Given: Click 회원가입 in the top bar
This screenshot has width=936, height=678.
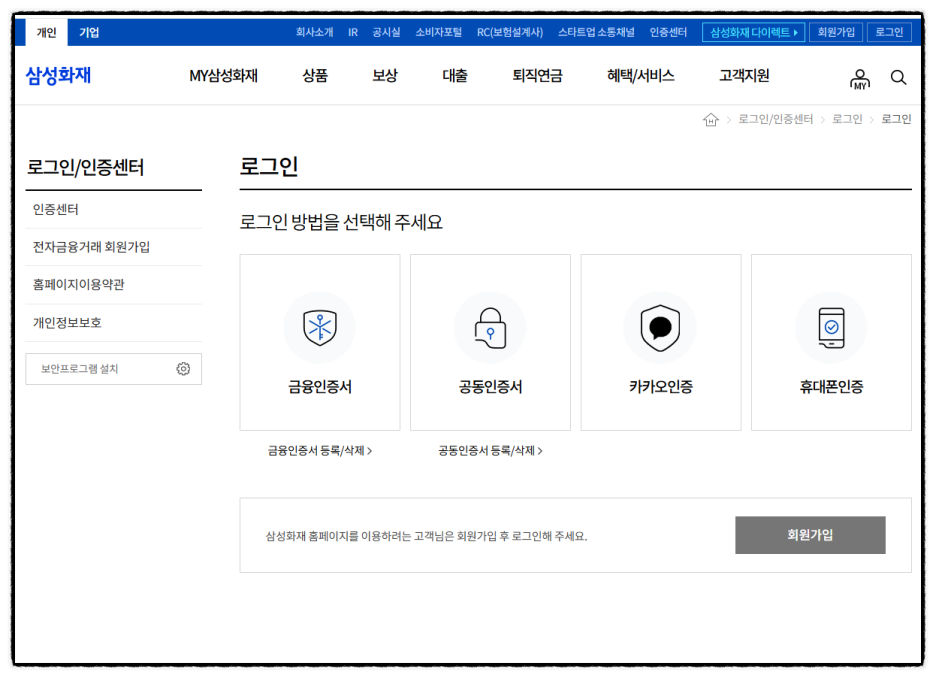Looking at the screenshot, I should 836,32.
